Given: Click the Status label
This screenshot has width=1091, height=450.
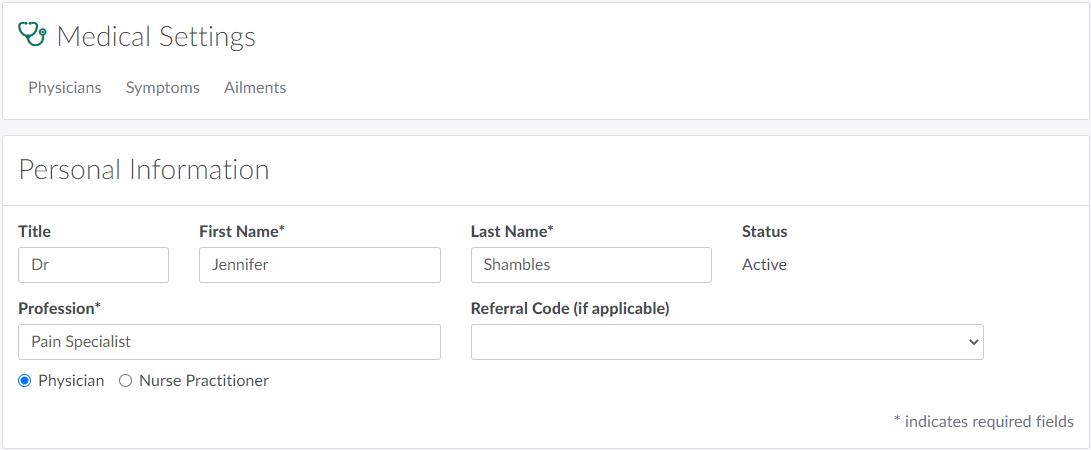Looking at the screenshot, I should click(x=764, y=231).
